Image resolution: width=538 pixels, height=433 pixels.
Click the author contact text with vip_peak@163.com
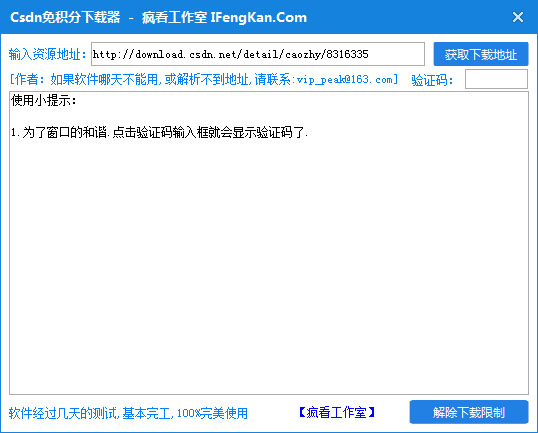204,80
